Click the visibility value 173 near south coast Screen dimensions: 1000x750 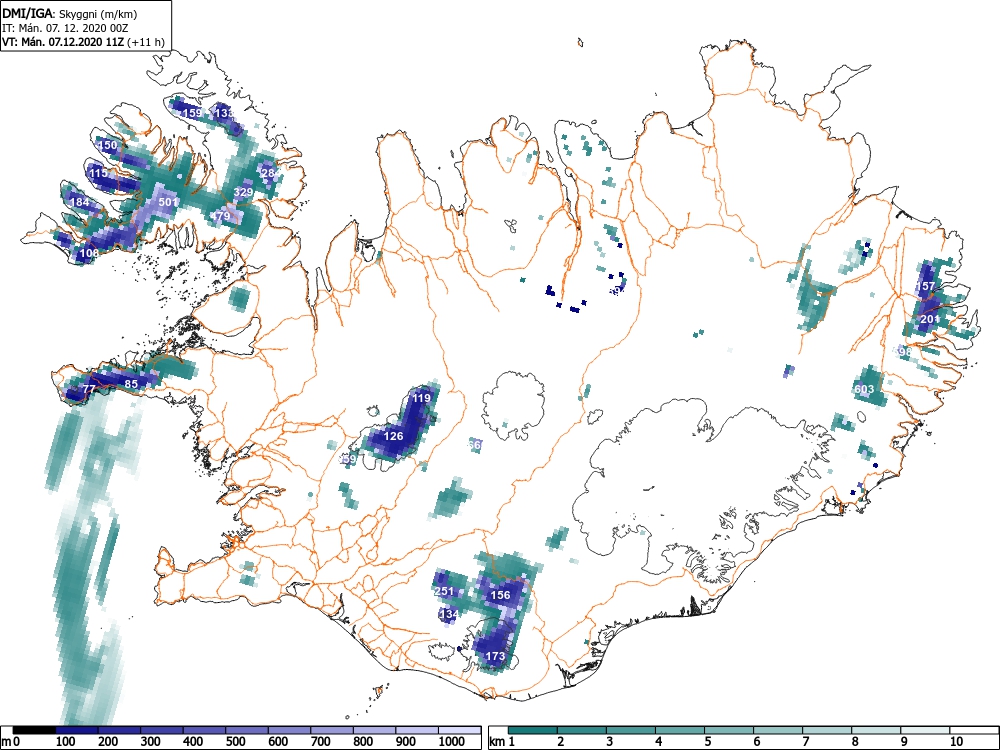coord(496,656)
